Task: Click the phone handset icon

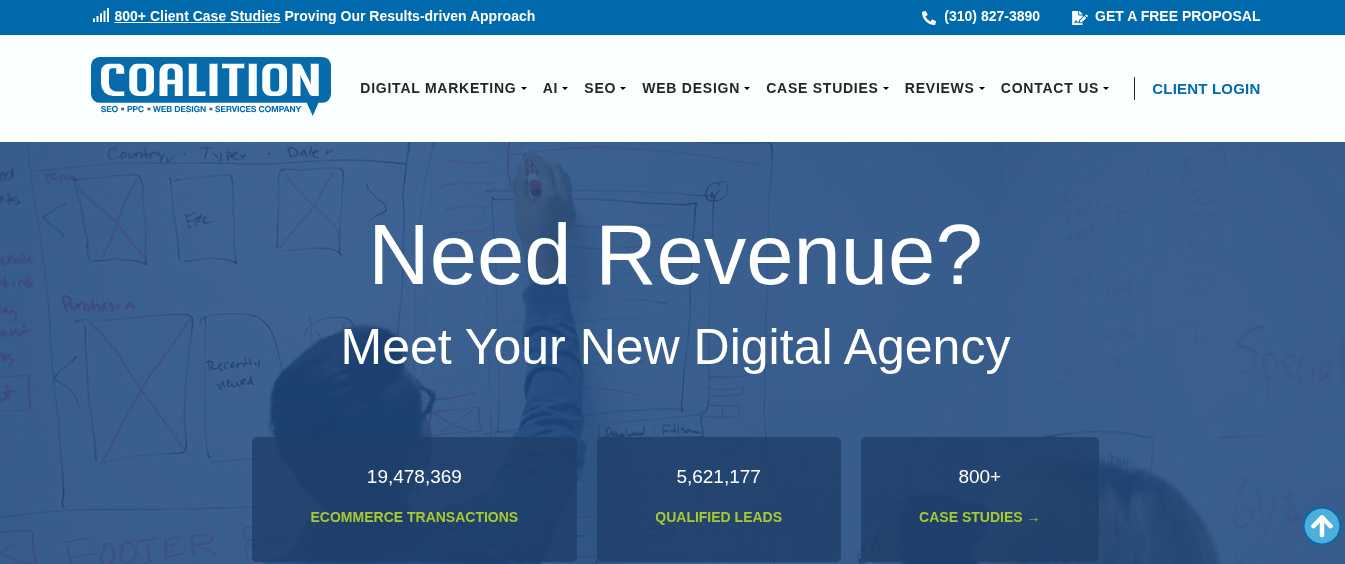Action: click(928, 17)
